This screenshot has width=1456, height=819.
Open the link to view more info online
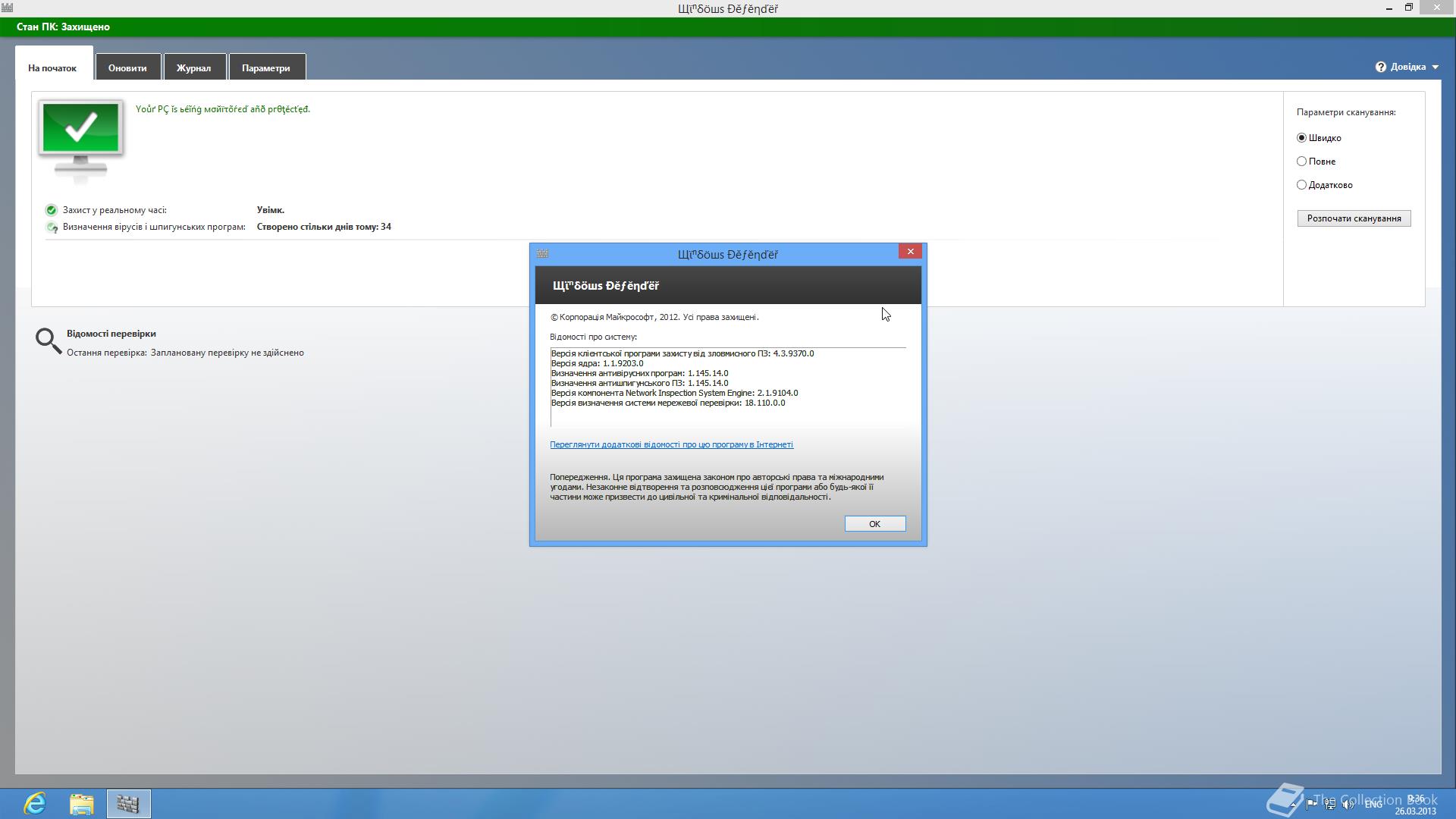[x=671, y=445]
